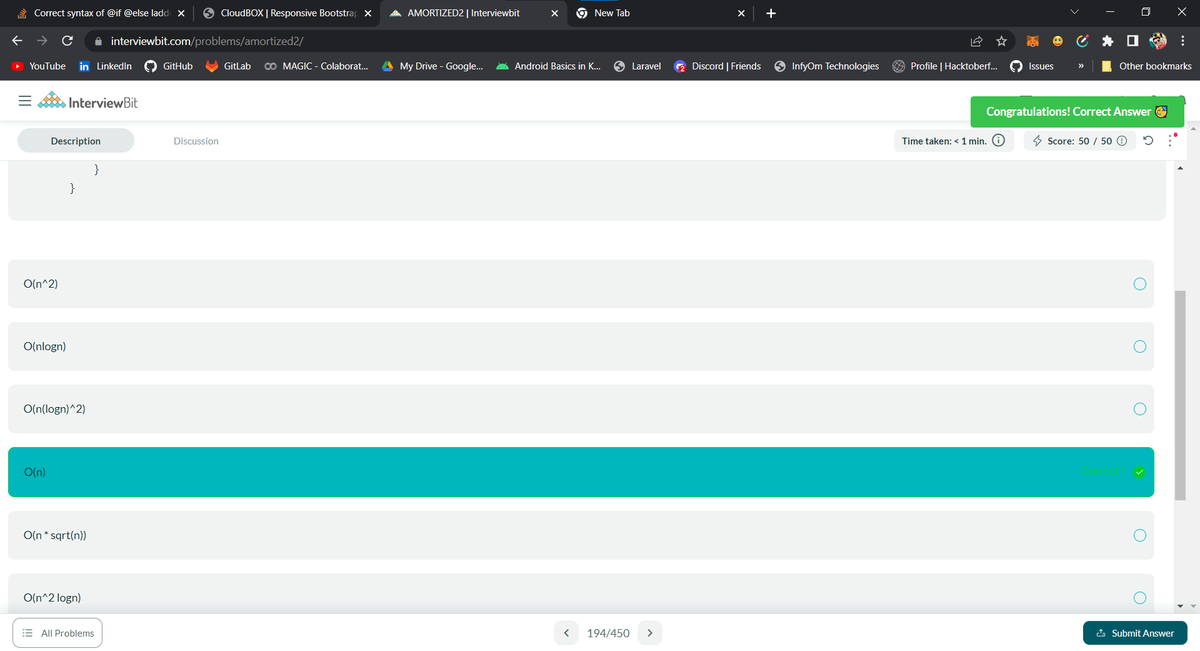This screenshot has width=1200, height=651.
Task: Click the share page icon in address bar
Action: click(x=976, y=41)
